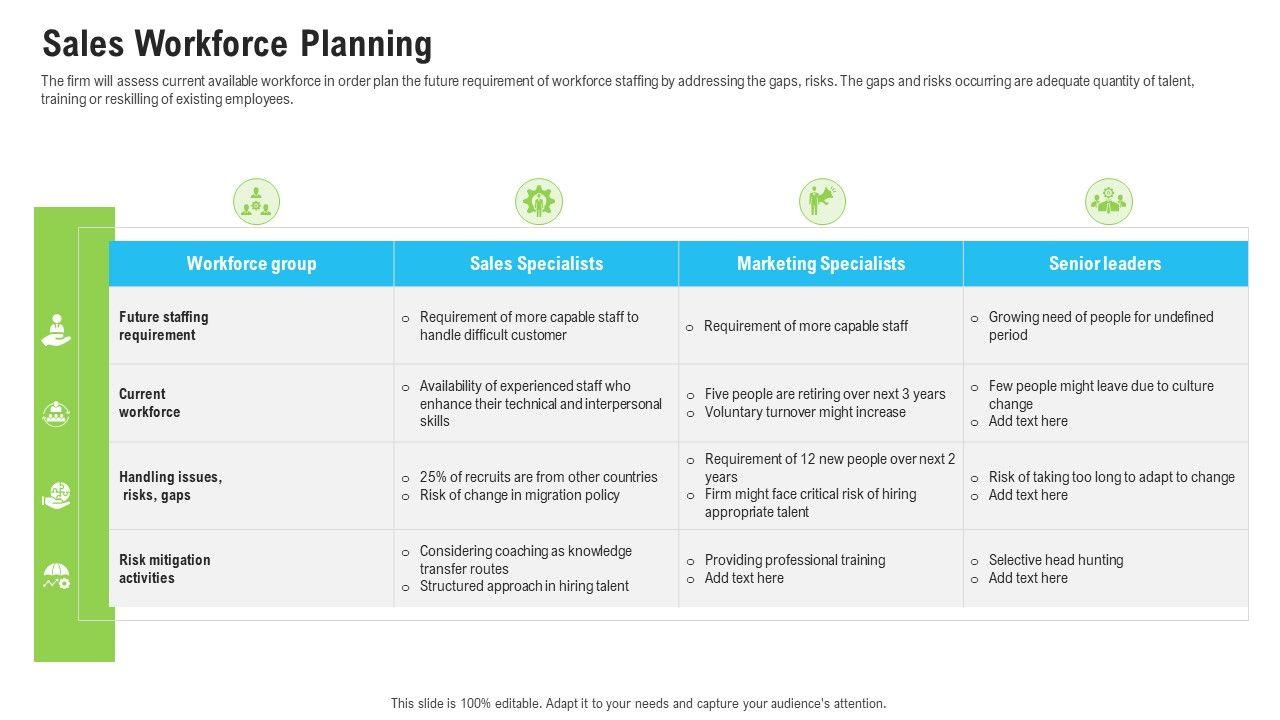
Task: Click the gear-person icon above Sales Specialists
Action: point(539,201)
